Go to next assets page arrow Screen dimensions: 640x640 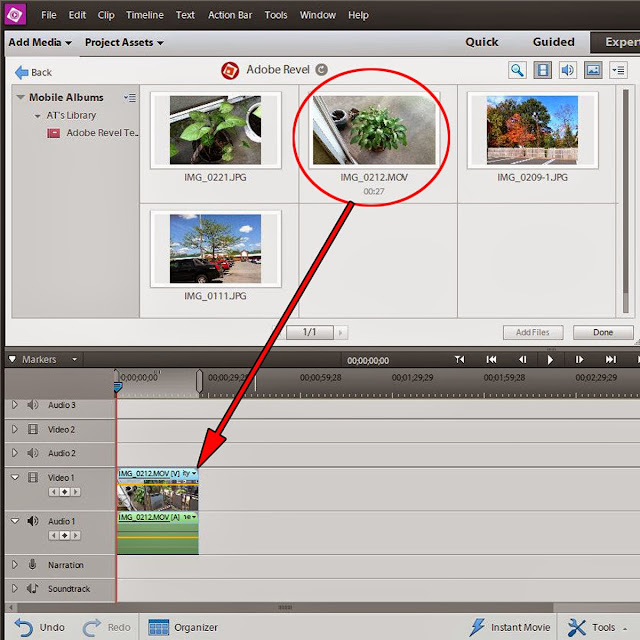pos(341,333)
